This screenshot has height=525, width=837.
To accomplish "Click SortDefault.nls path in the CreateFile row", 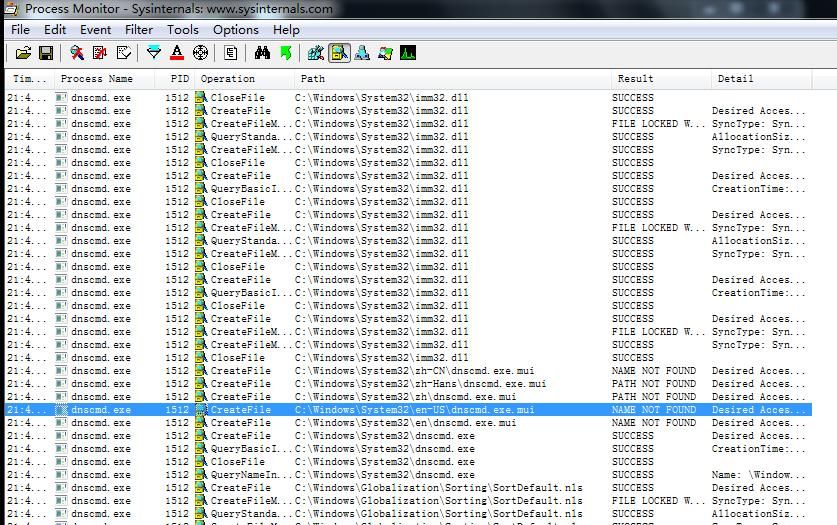I will 438,488.
